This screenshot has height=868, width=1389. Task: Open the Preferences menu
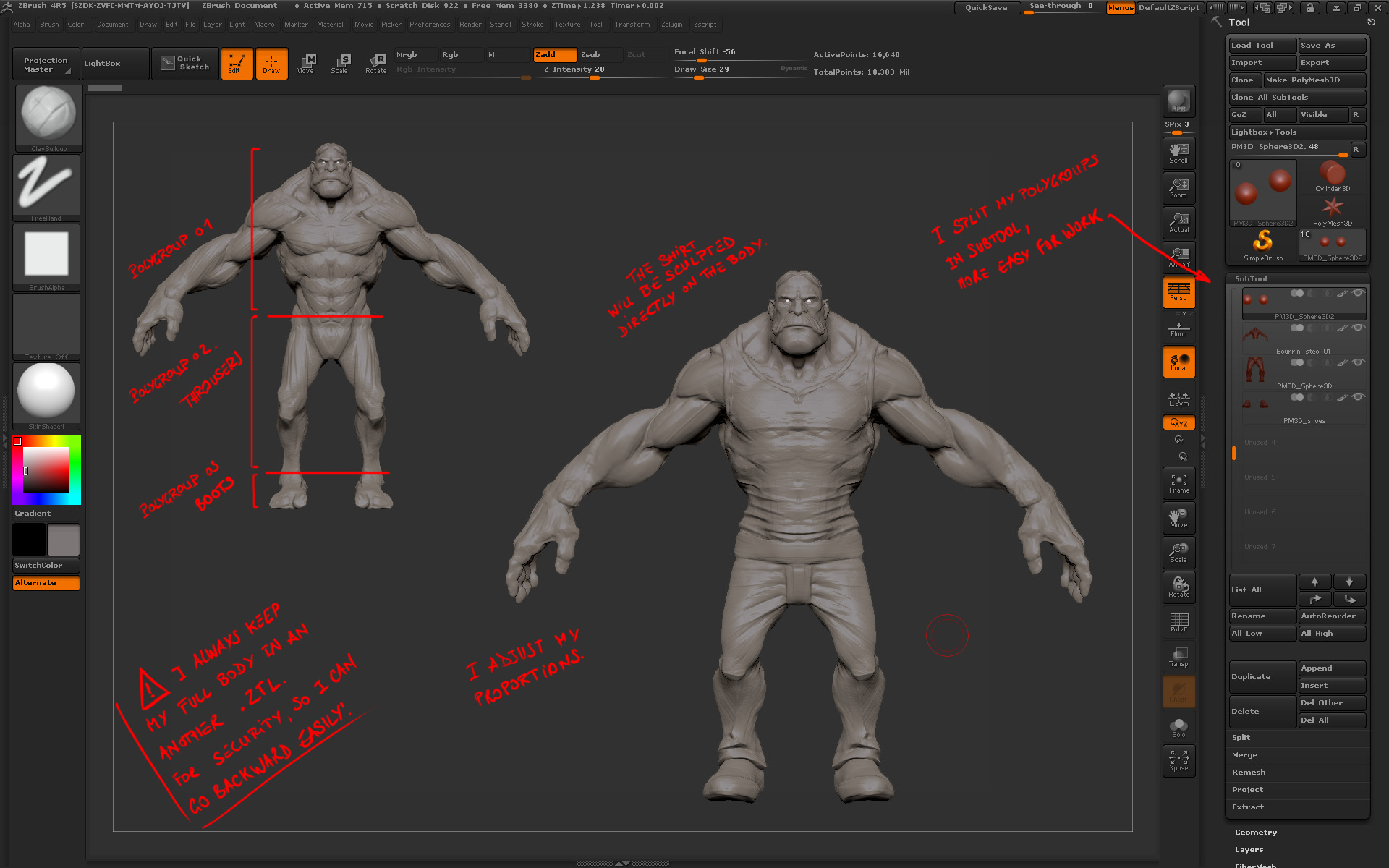pyautogui.click(x=430, y=25)
